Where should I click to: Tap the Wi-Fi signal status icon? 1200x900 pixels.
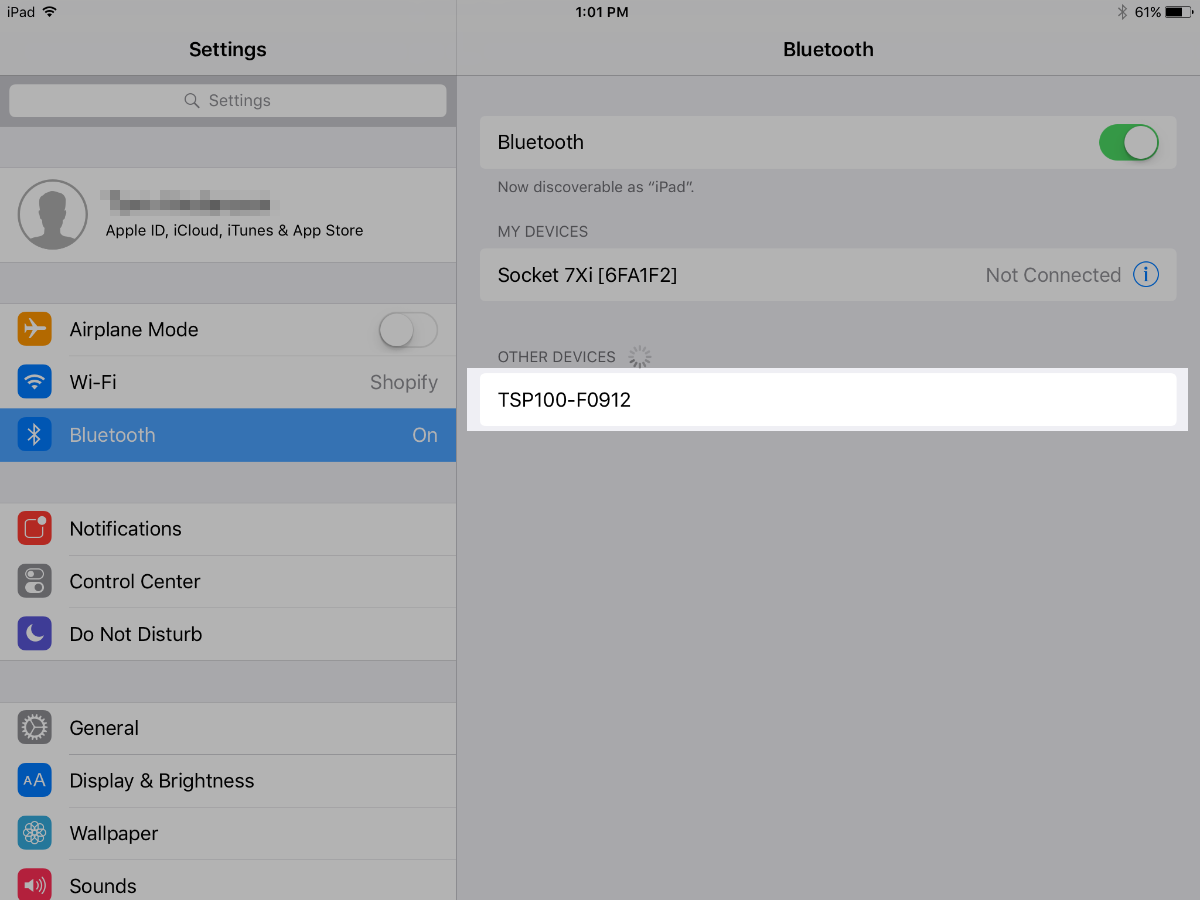[50, 12]
